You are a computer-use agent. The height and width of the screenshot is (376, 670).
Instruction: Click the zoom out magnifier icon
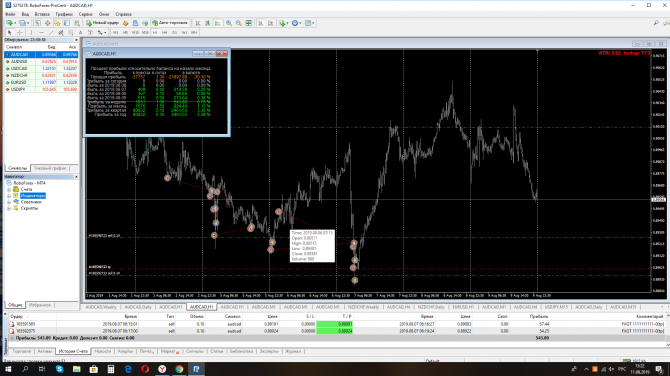238,23
